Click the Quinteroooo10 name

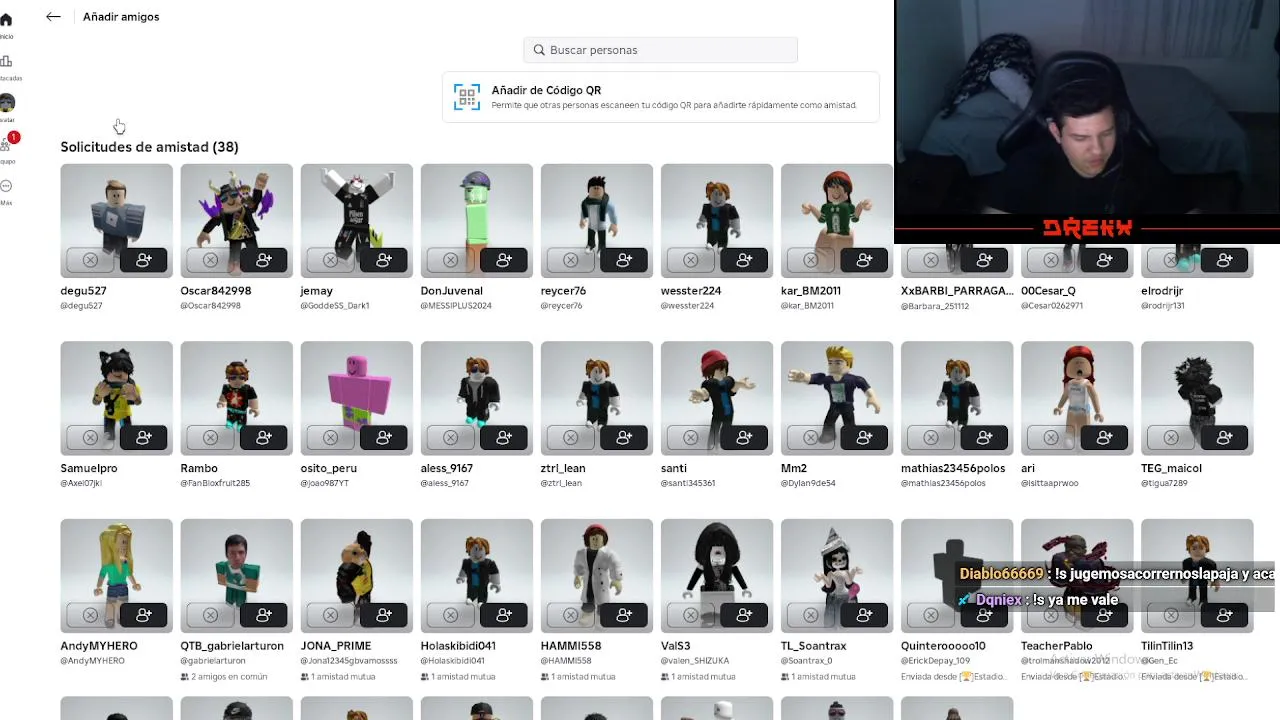[x=943, y=646]
